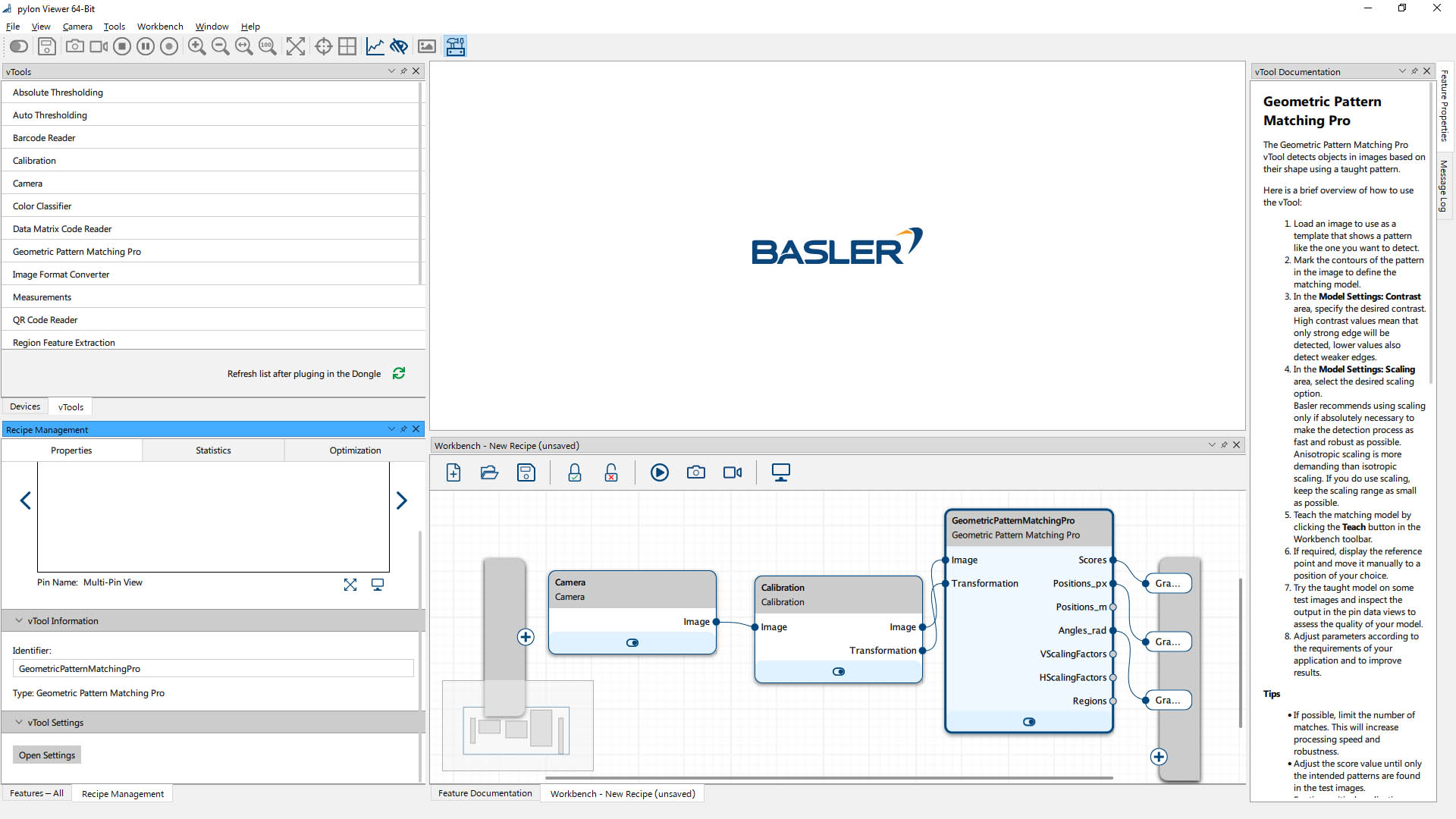Select the display/monitor output icon
1456x819 pixels.
click(x=782, y=472)
